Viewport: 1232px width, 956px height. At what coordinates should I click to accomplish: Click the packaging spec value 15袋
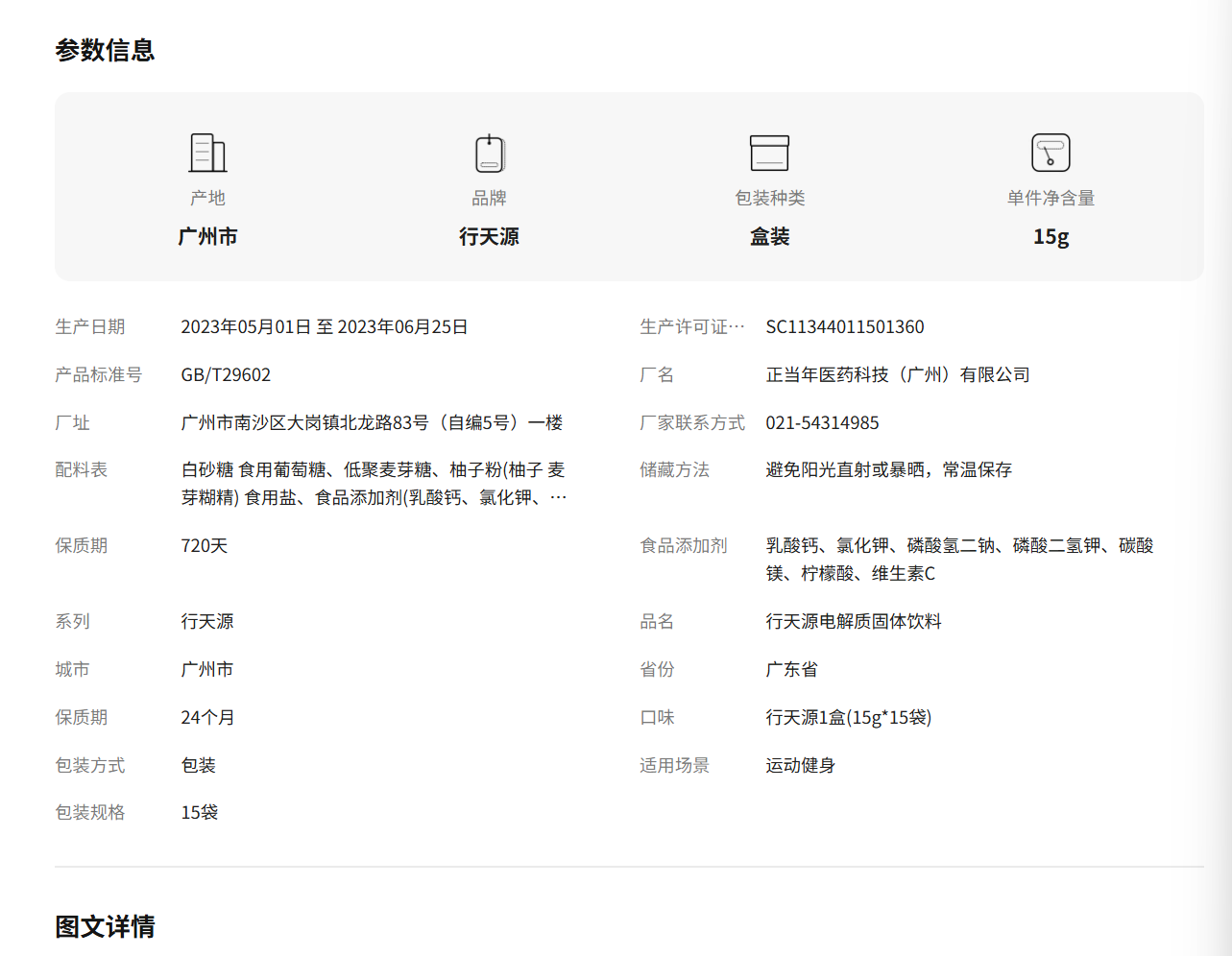pyautogui.click(x=200, y=813)
